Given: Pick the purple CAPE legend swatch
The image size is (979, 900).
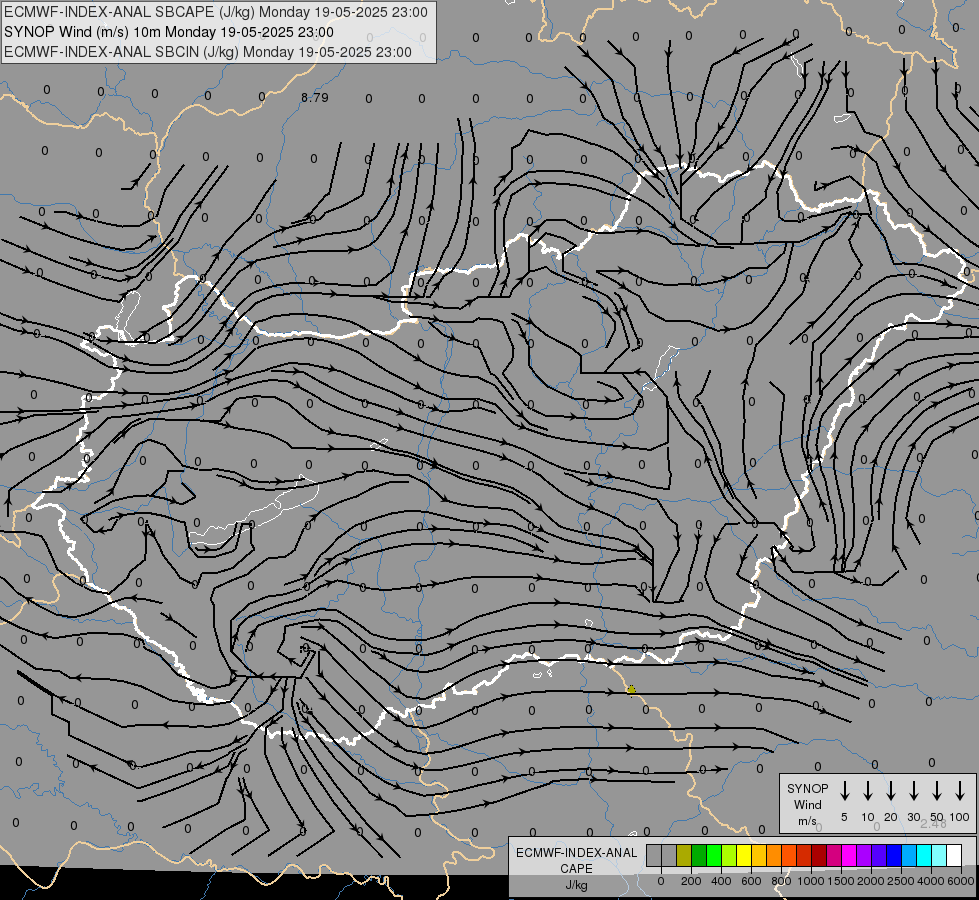Looking at the screenshot, I should 865,855.
